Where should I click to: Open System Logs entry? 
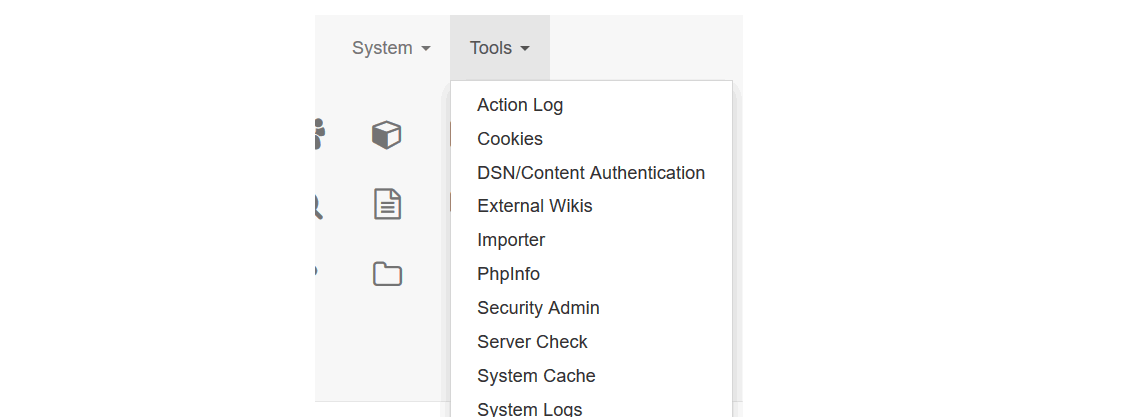pos(529,408)
